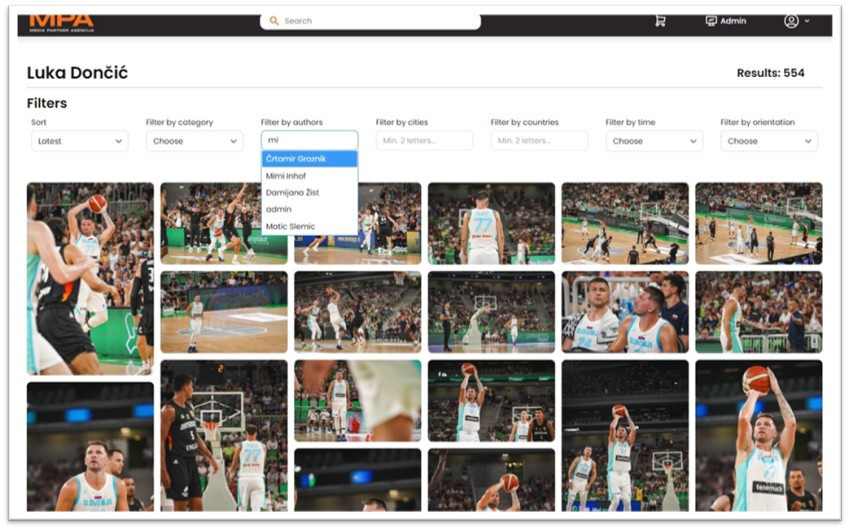Select author Črtomir Goznik
849x530 pixels.
coord(309,159)
